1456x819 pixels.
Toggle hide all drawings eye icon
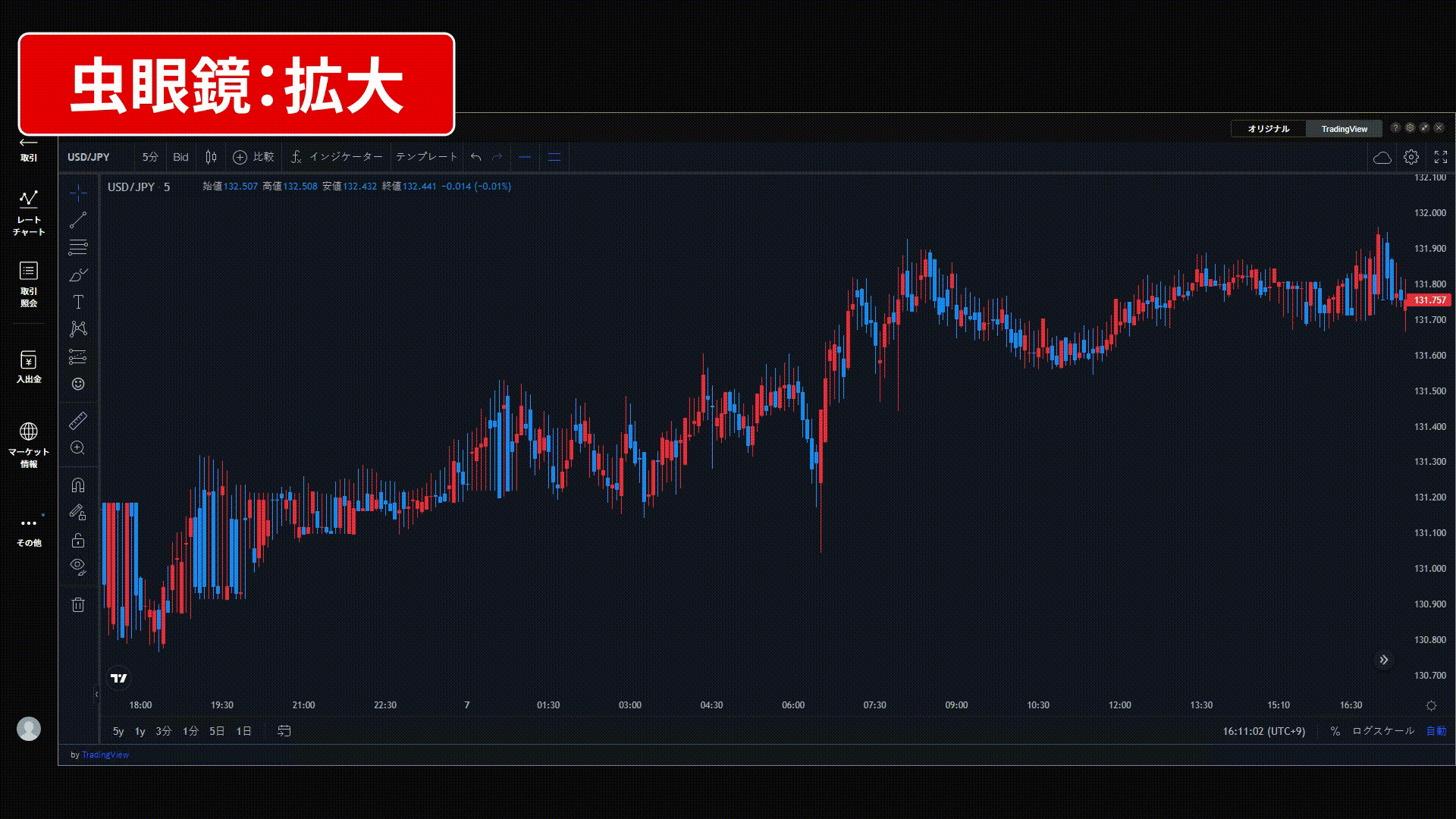pos(78,566)
